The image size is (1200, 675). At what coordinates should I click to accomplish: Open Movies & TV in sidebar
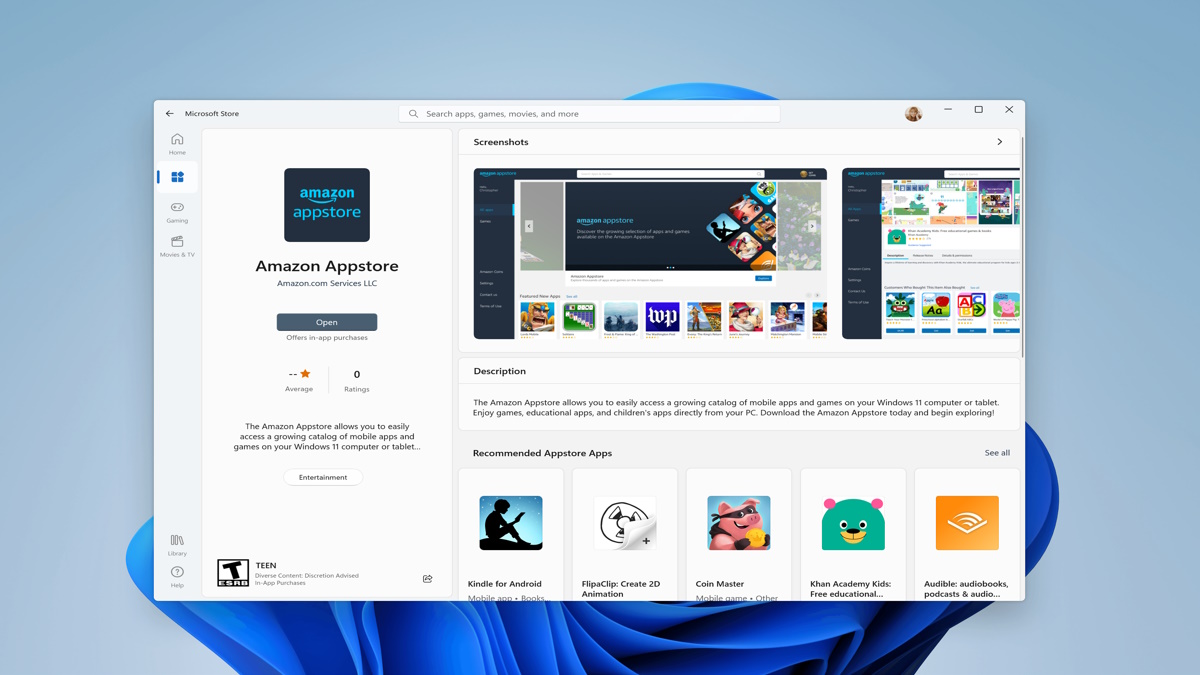pyautogui.click(x=177, y=246)
